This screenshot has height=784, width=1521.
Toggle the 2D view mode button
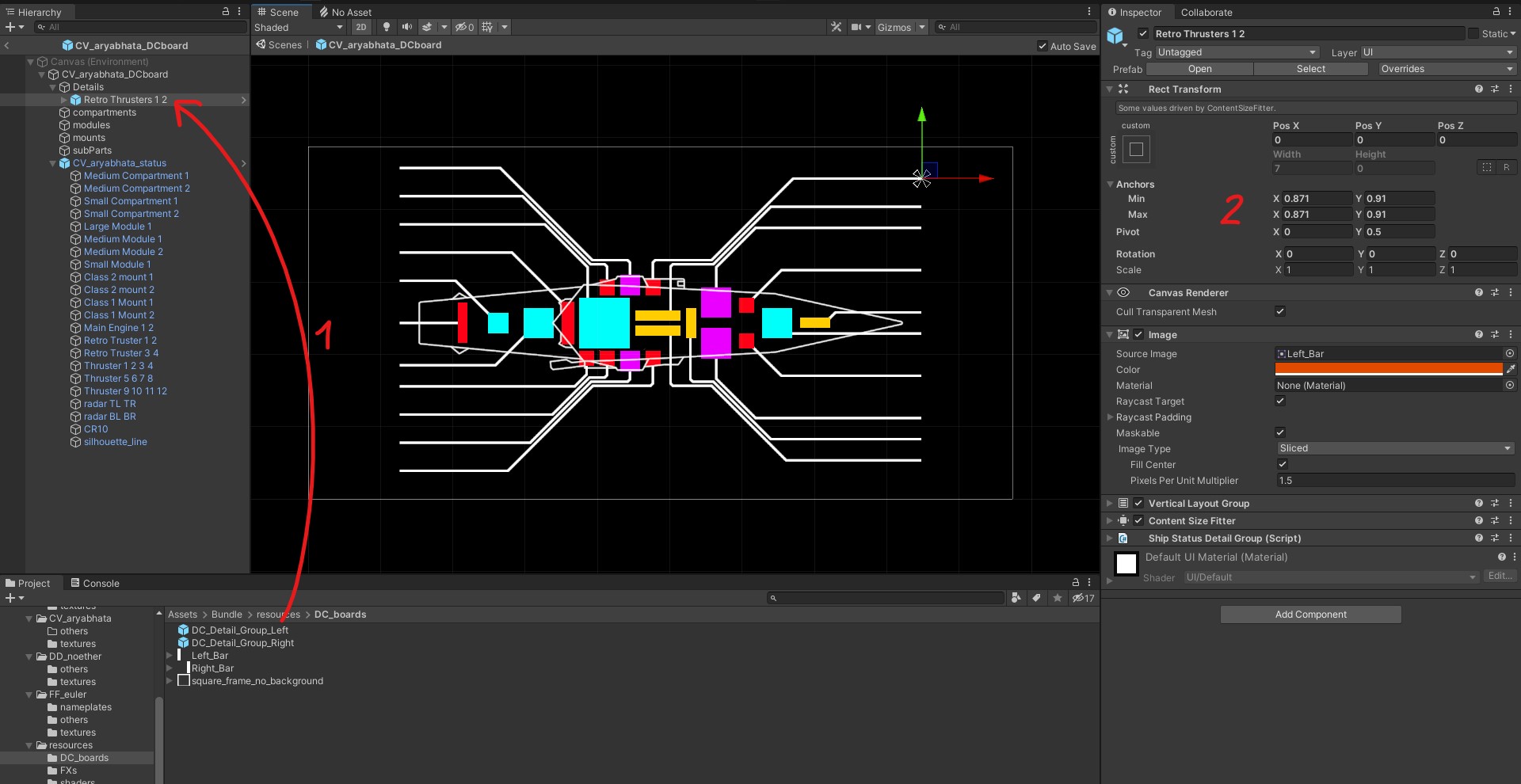361,27
